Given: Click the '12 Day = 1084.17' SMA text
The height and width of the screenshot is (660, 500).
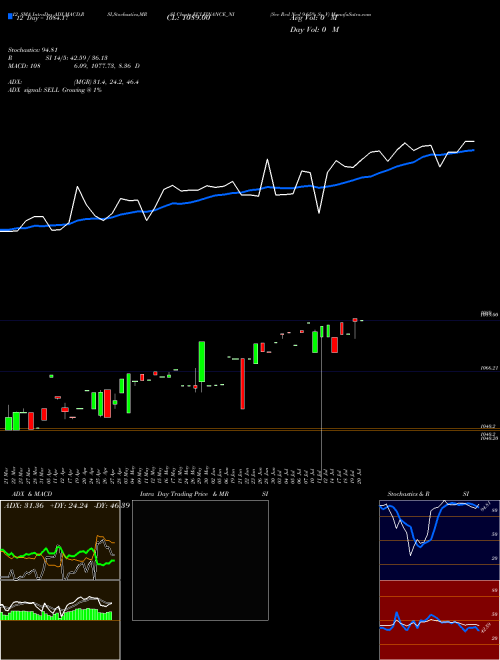Looking at the screenshot, I should tap(41, 19).
